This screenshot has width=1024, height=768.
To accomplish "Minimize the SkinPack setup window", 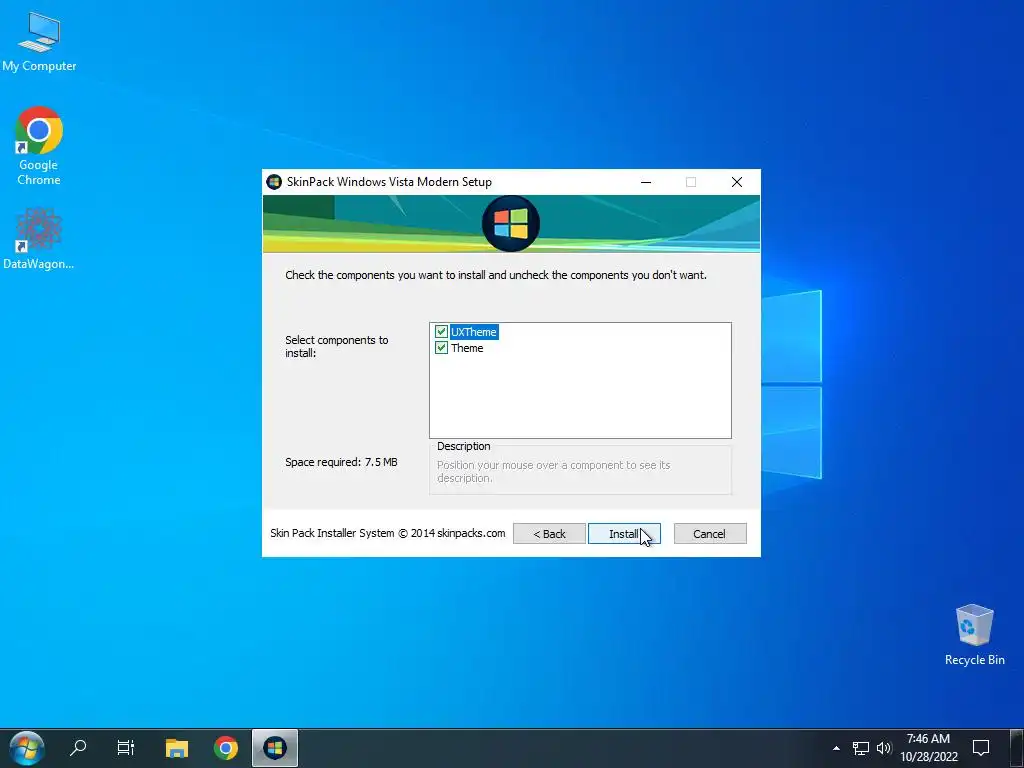I will (646, 182).
